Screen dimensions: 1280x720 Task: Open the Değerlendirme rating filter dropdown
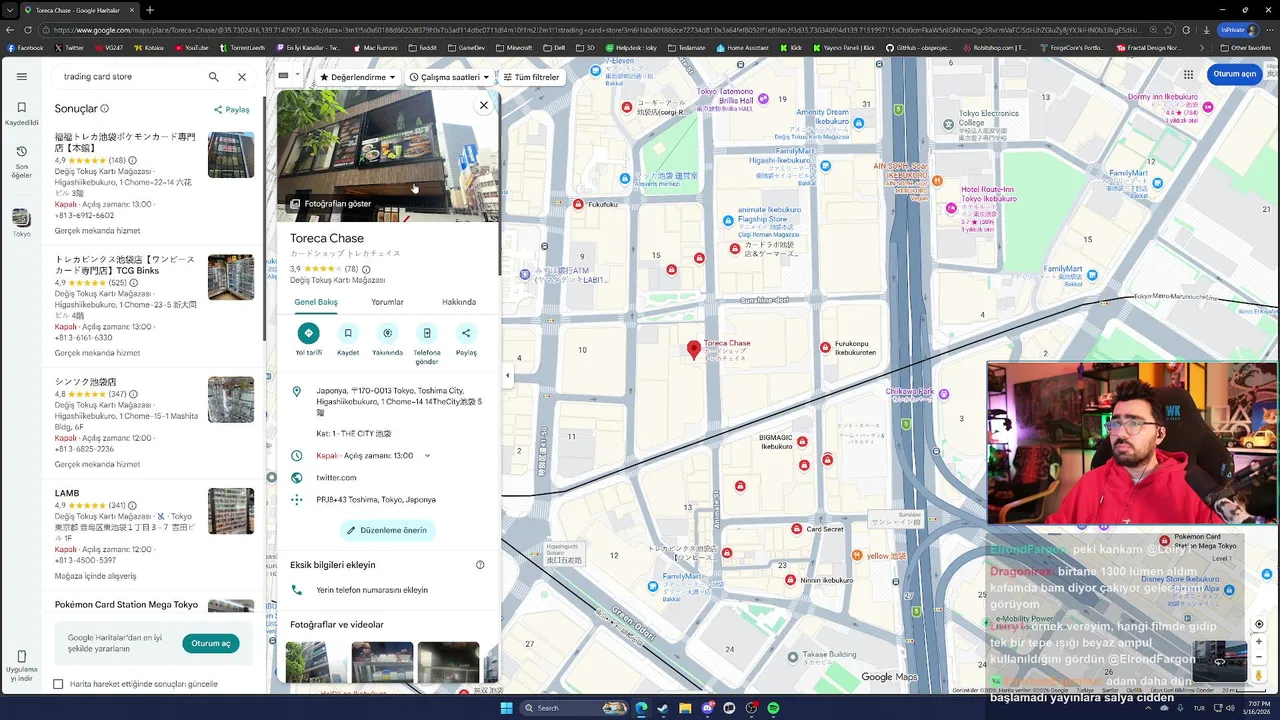click(357, 77)
